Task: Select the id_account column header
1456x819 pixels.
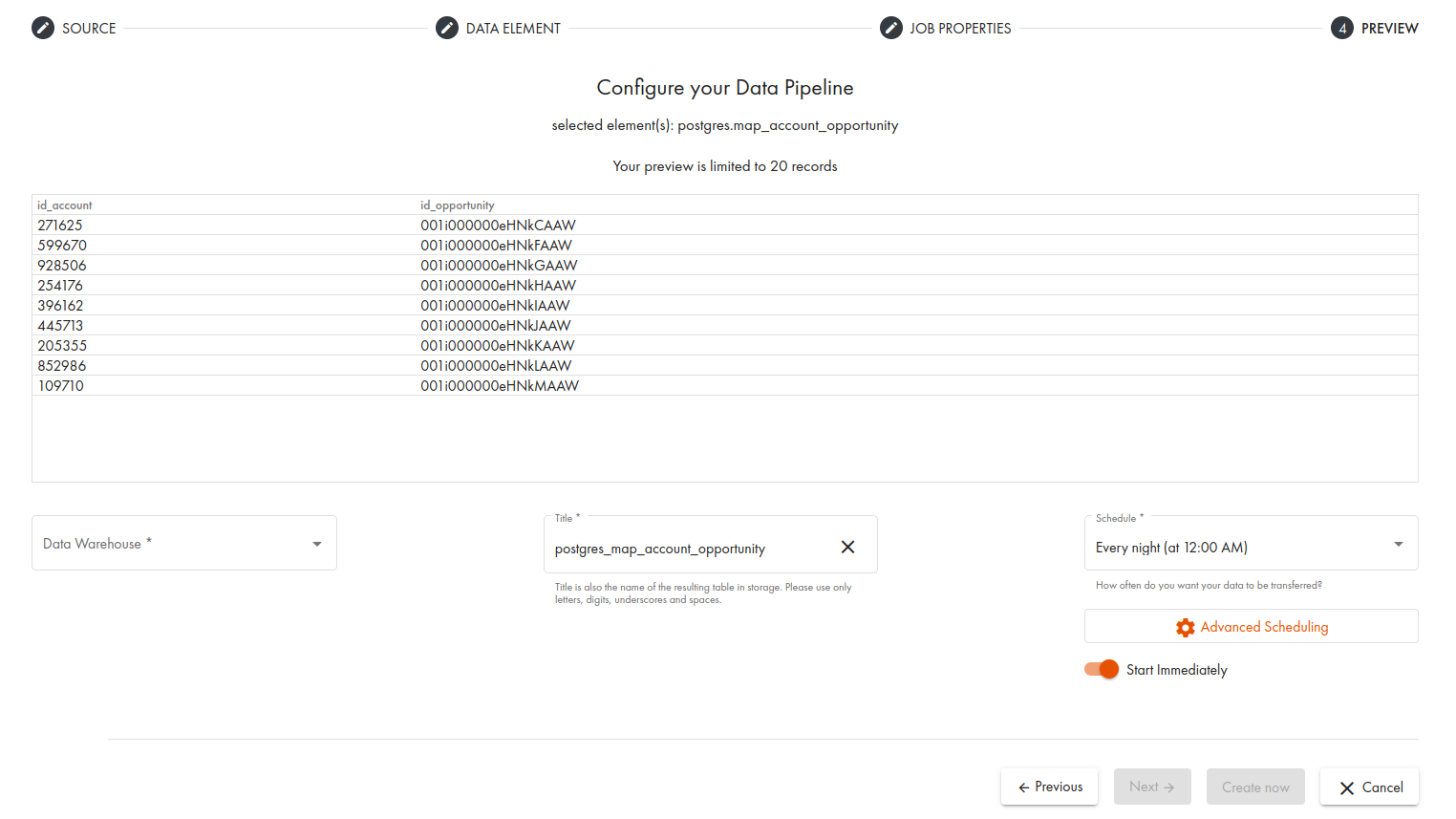Action: tap(65, 205)
